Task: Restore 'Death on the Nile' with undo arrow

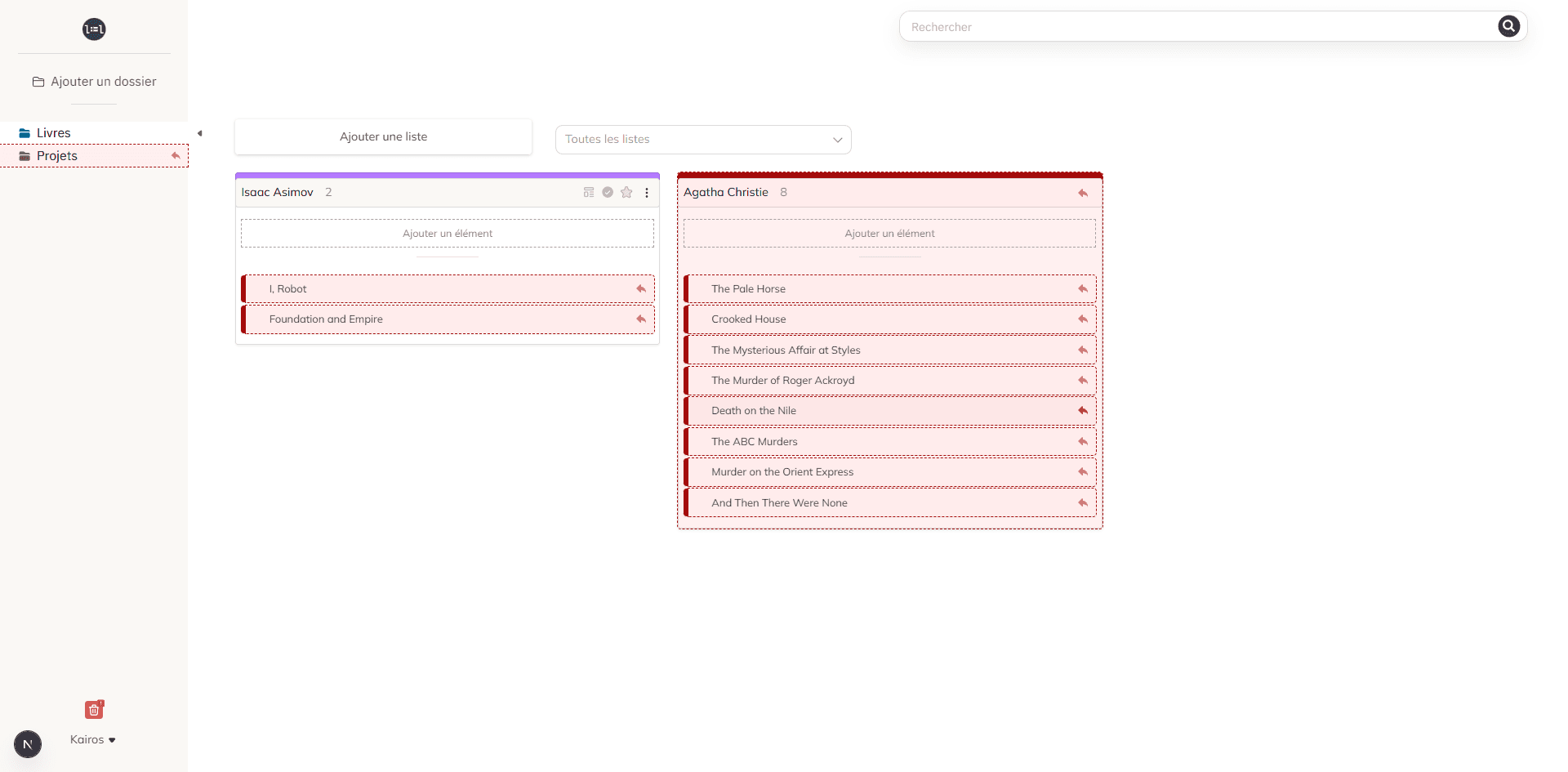Action: tap(1083, 411)
